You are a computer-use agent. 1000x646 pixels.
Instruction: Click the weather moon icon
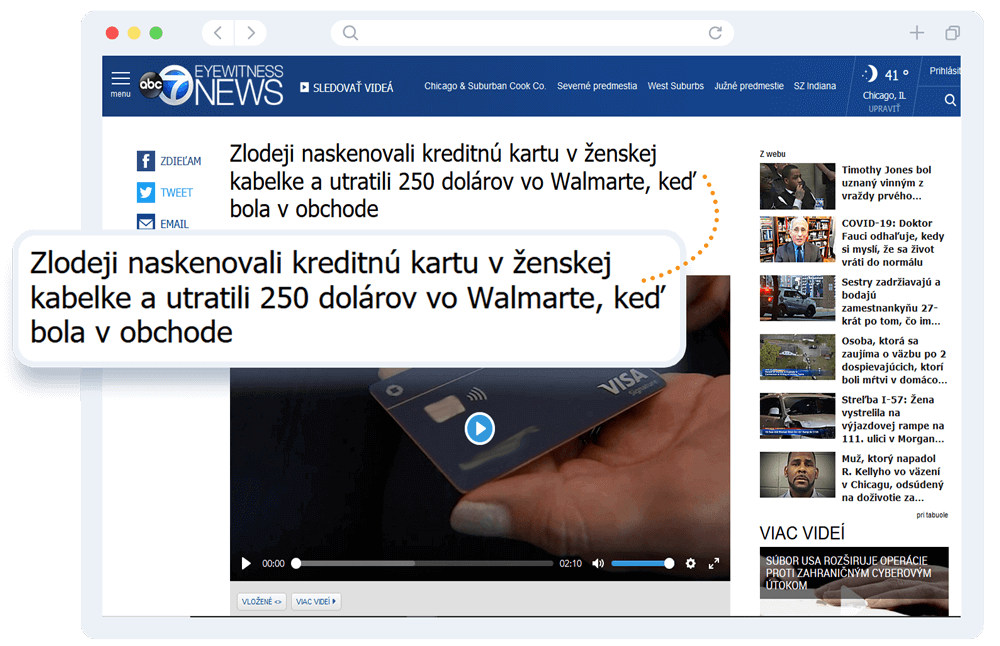click(x=870, y=74)
